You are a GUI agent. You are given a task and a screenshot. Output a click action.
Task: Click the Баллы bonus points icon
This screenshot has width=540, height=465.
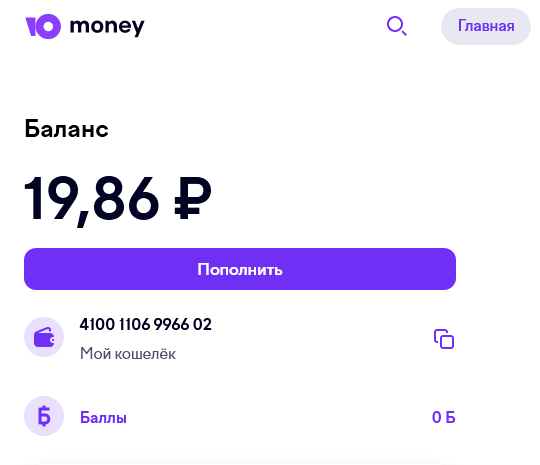tap(44, 416)
